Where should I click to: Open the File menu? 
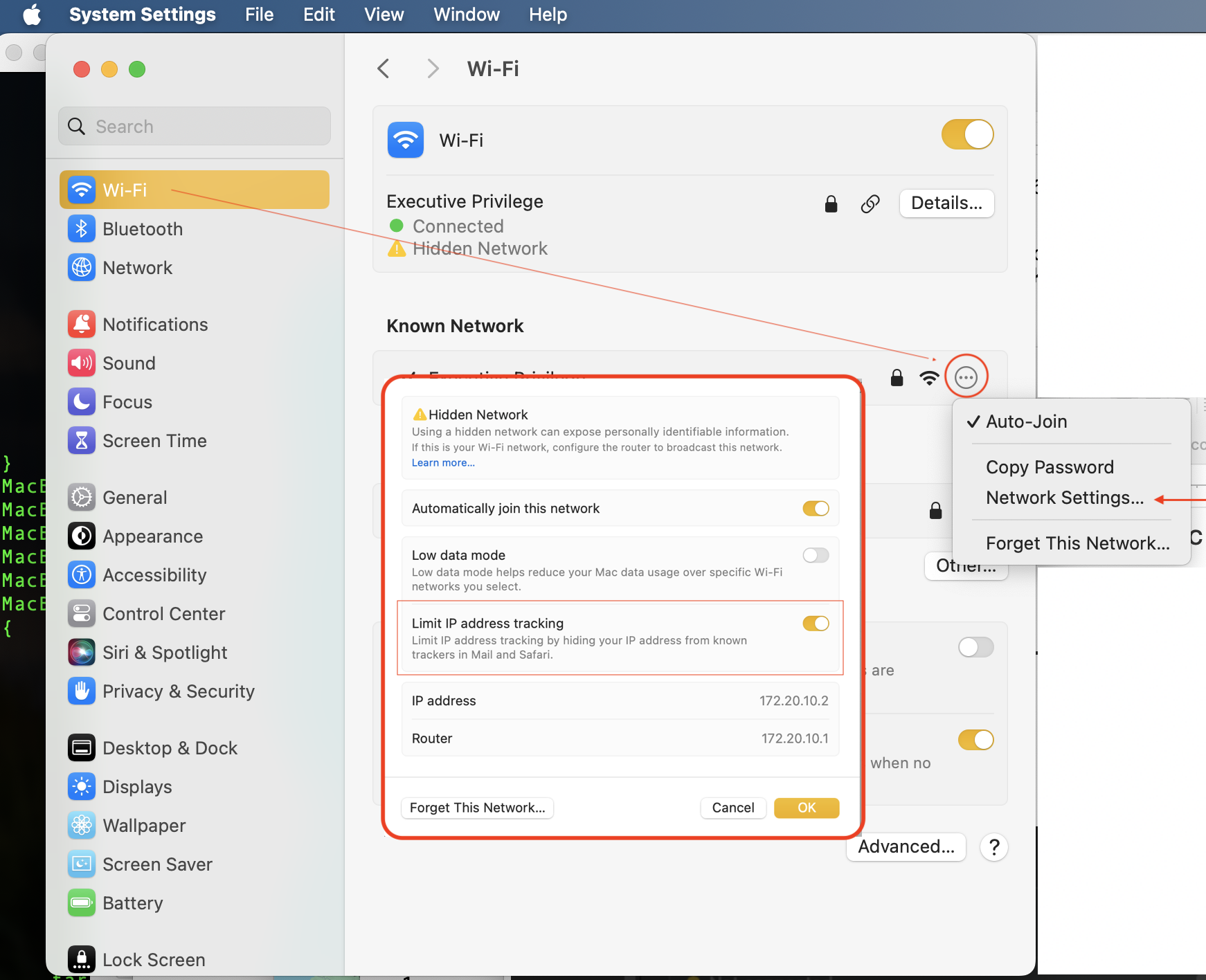tap(260, 15)
